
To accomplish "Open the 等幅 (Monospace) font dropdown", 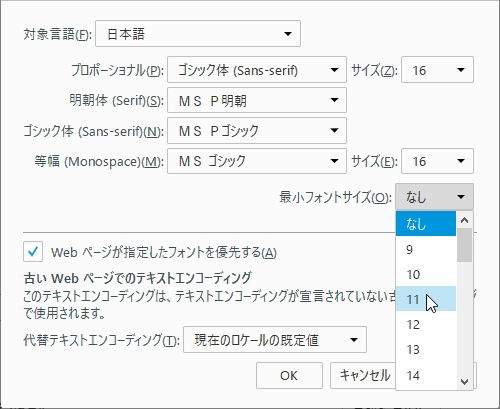I will click(x=257, y=161).
